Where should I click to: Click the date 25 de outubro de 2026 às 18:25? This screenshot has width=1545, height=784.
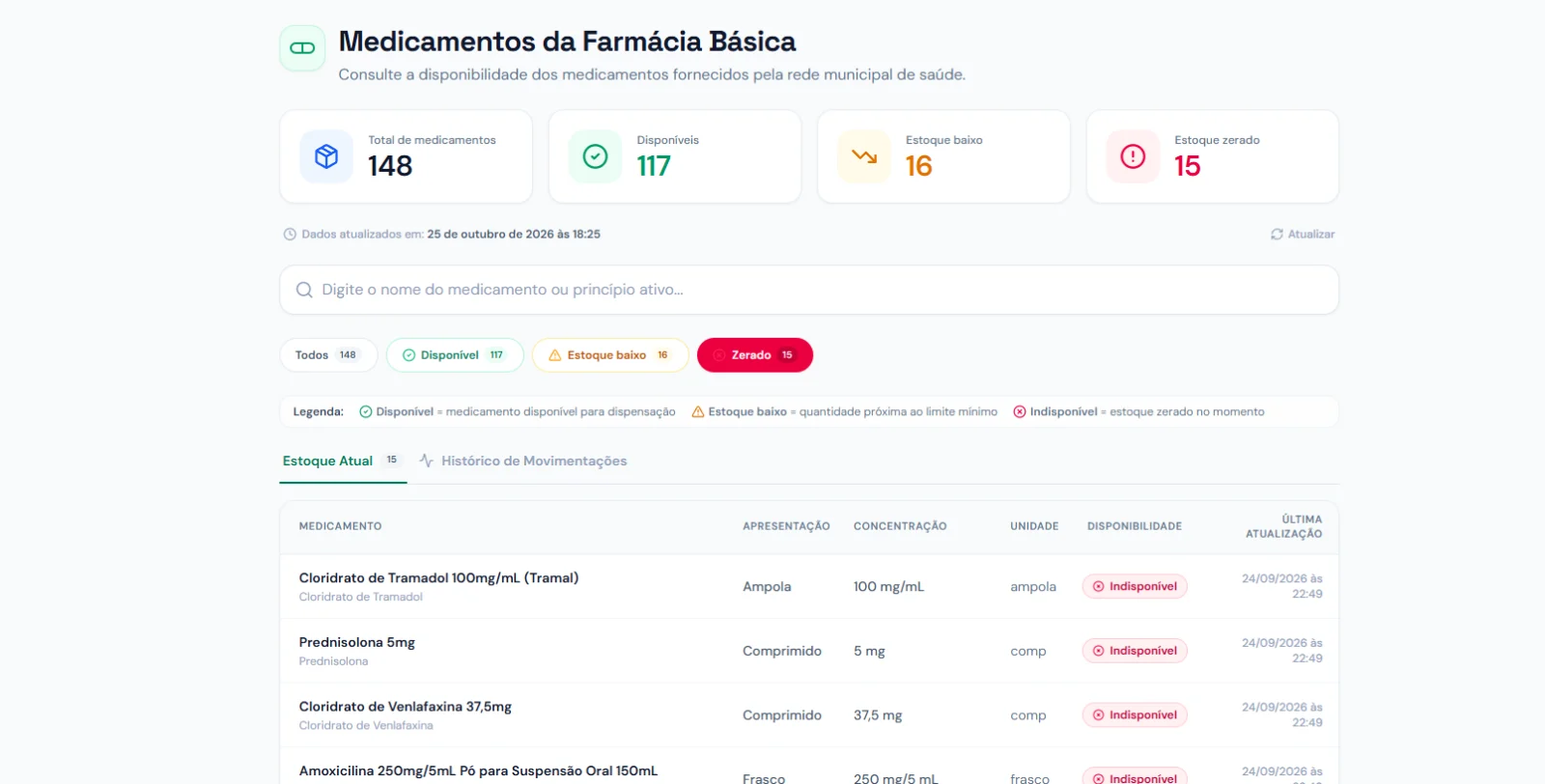point(514,235)
